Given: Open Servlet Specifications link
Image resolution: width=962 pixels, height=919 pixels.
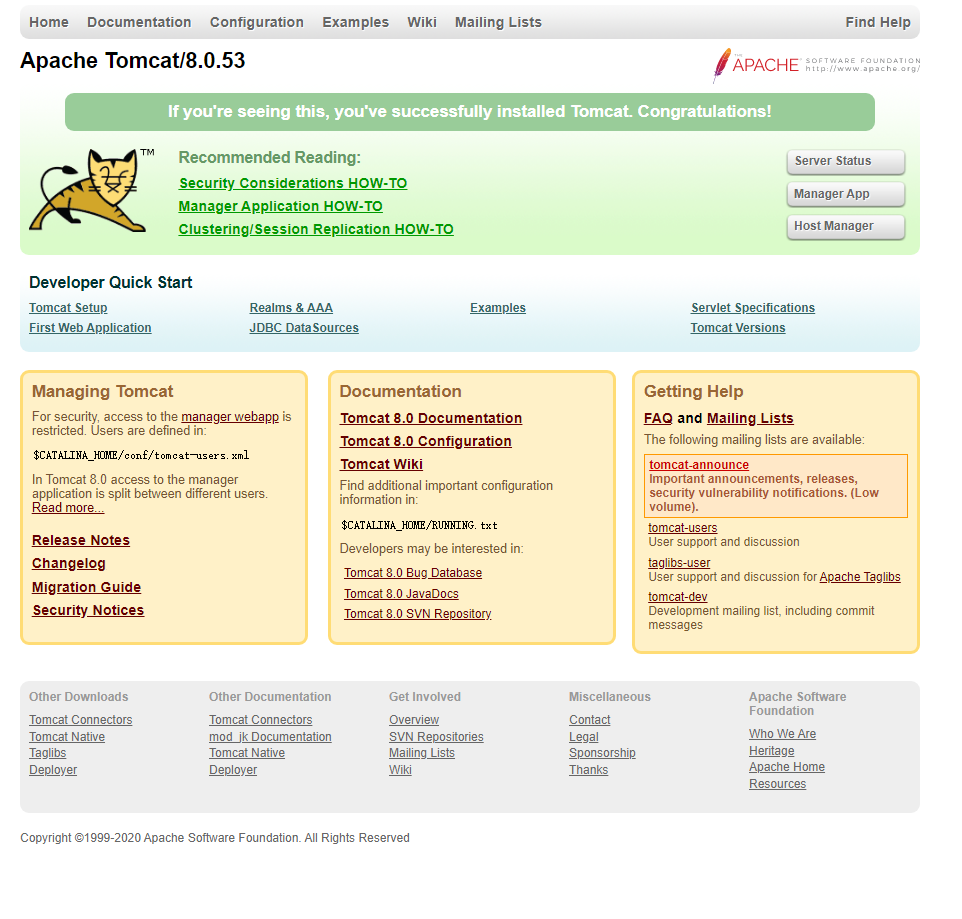Looking at the screenshot, I should 753,308.
